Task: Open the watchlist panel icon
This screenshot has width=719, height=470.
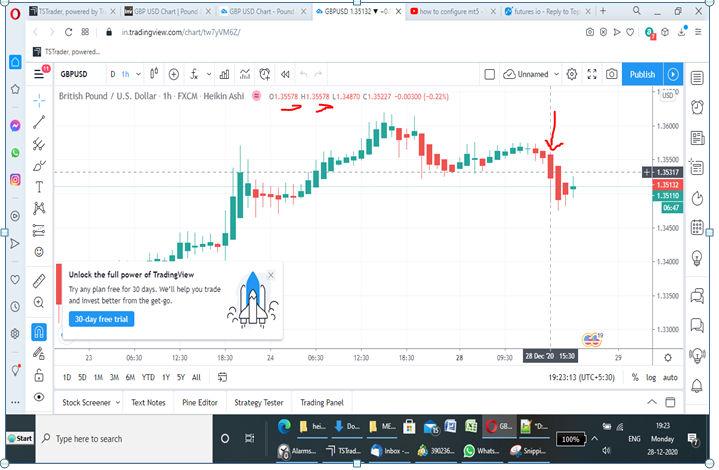Action: tap(697, 78)
